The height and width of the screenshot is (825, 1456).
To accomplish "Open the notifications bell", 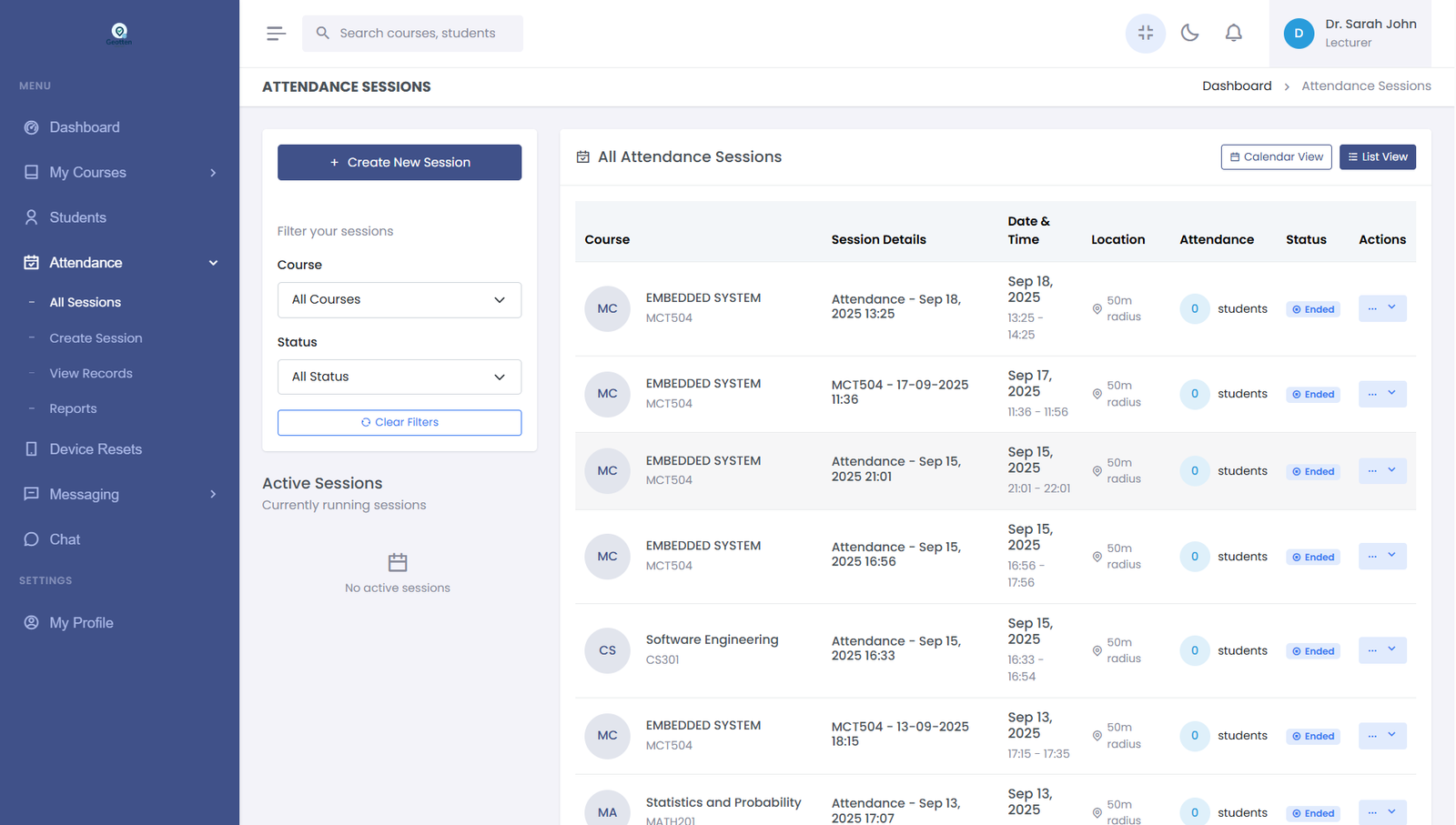I will (1233, 34).
